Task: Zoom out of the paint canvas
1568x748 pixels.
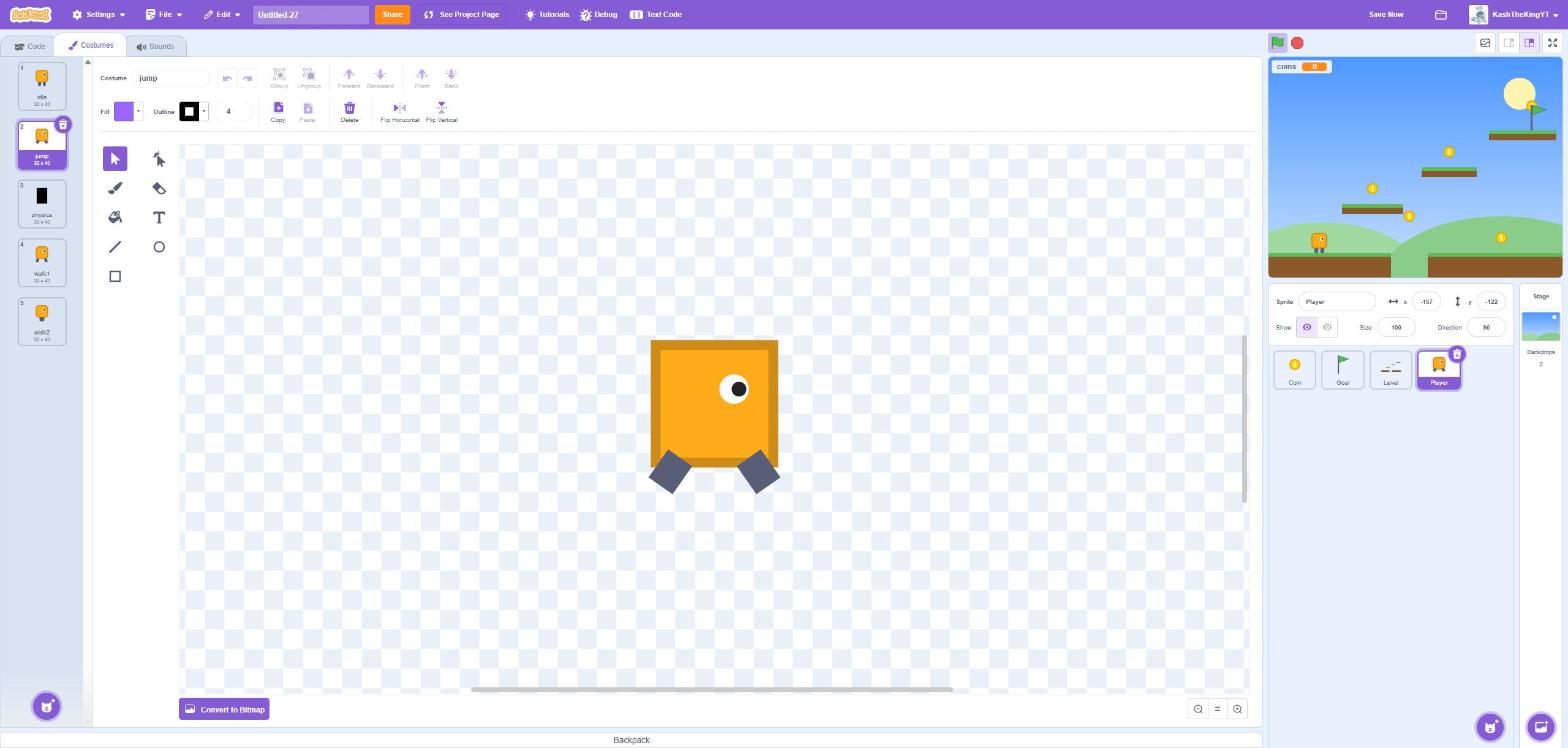Action: [x=1198, y=709]
